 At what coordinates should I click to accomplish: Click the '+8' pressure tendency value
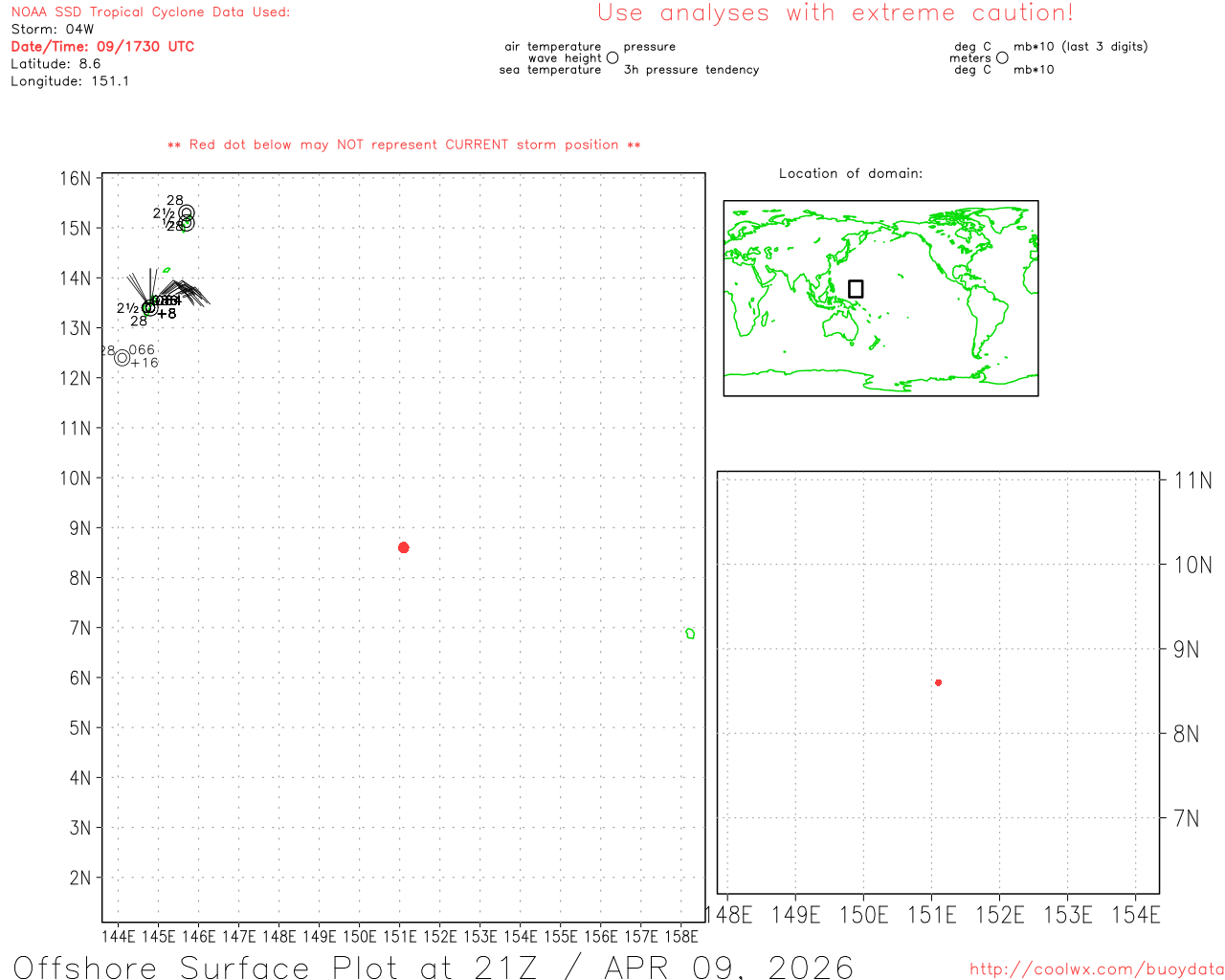167,314
